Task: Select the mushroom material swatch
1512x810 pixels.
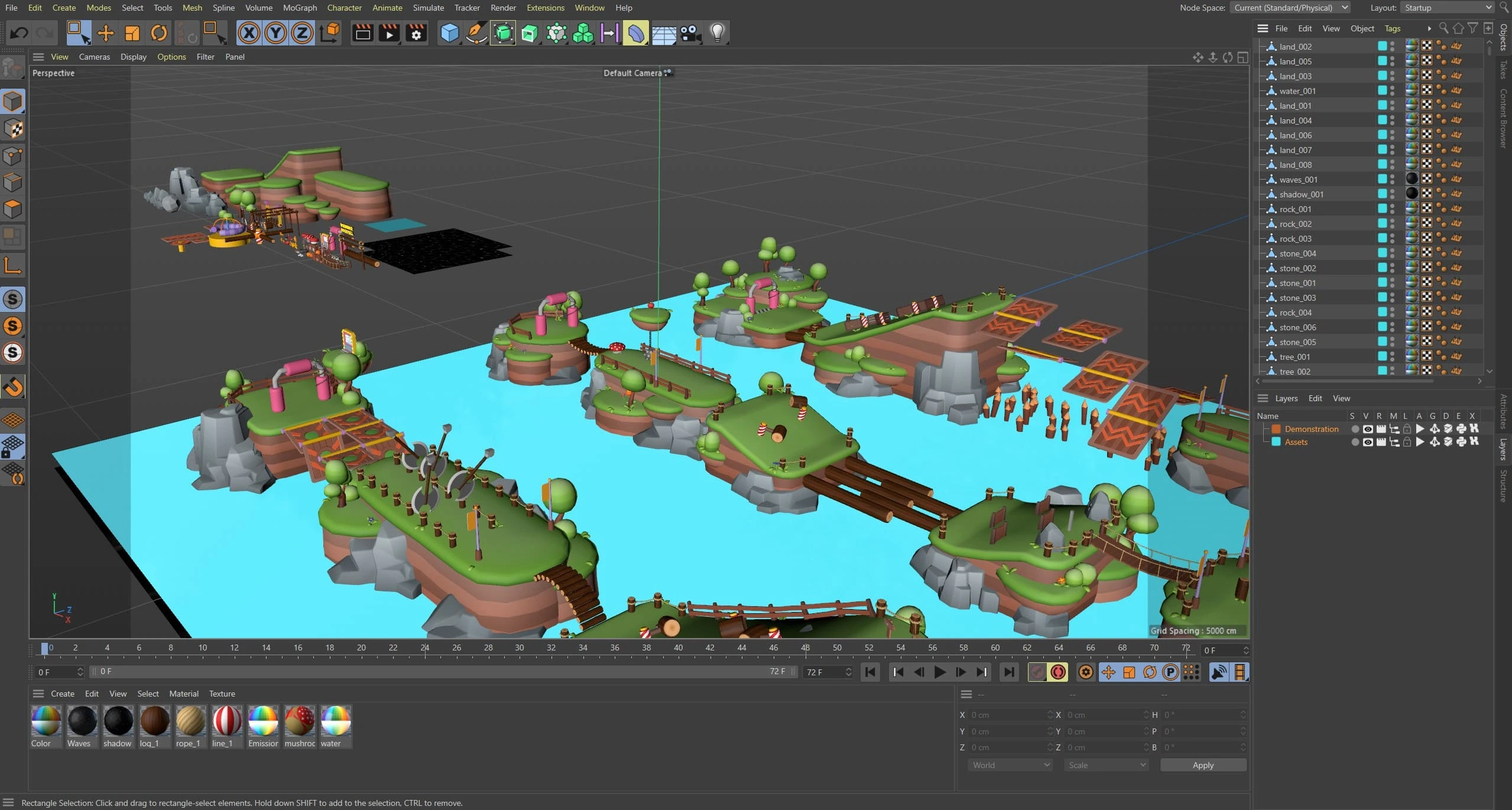Action: (x=300, y=721)
